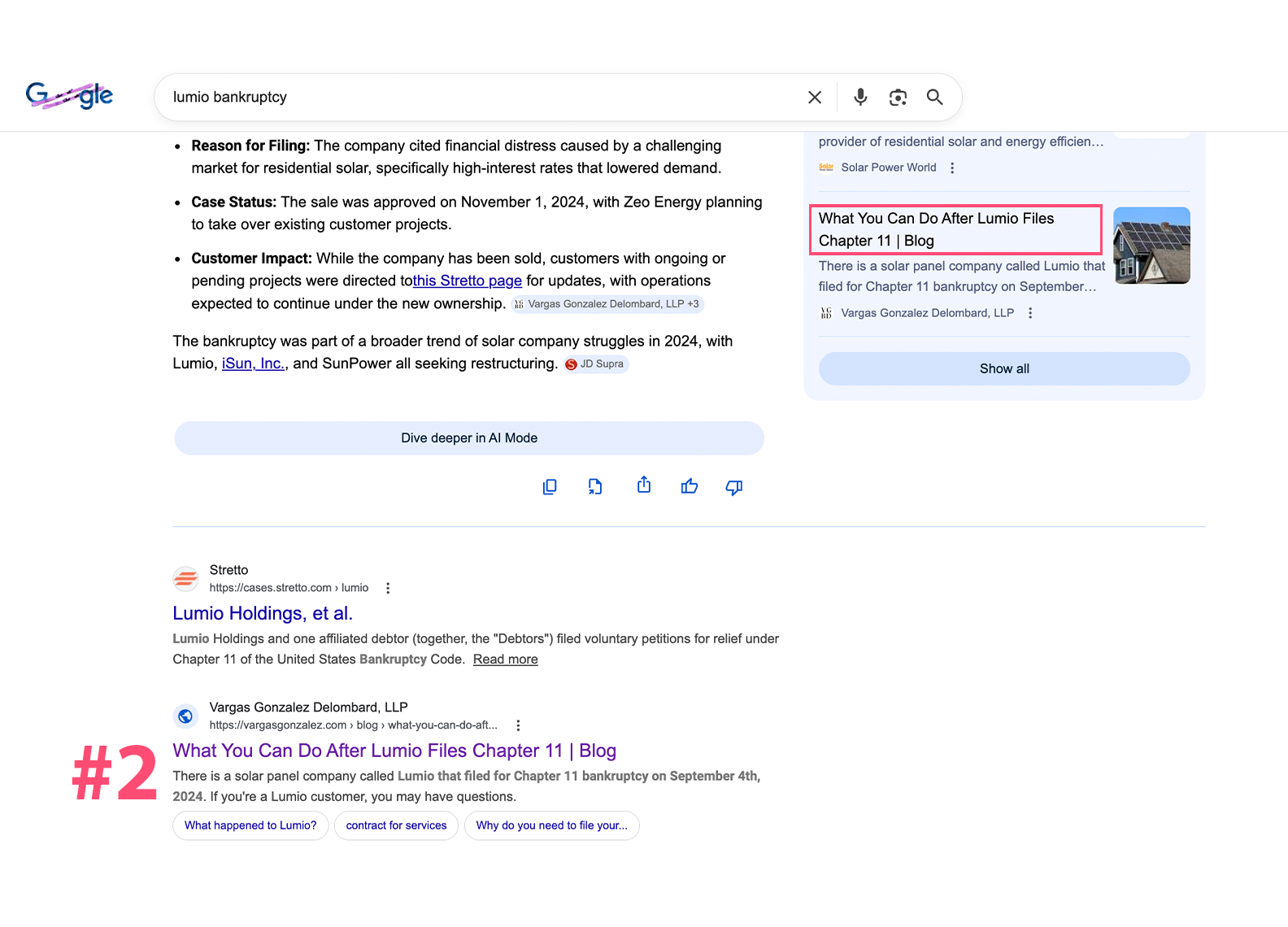Screen dimensions: 1288x927
Task: Follow the 'this Stretto page' link
Action: [468, 281]
